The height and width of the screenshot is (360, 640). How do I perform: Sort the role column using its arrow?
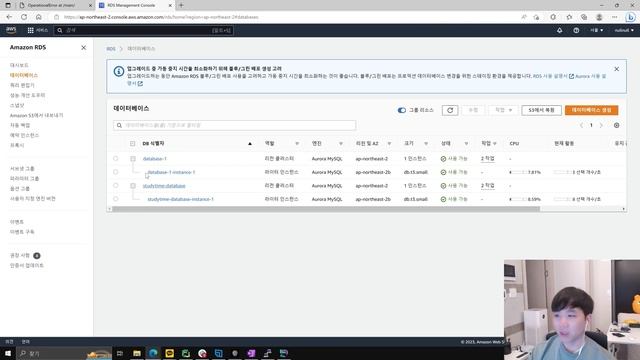297,144
